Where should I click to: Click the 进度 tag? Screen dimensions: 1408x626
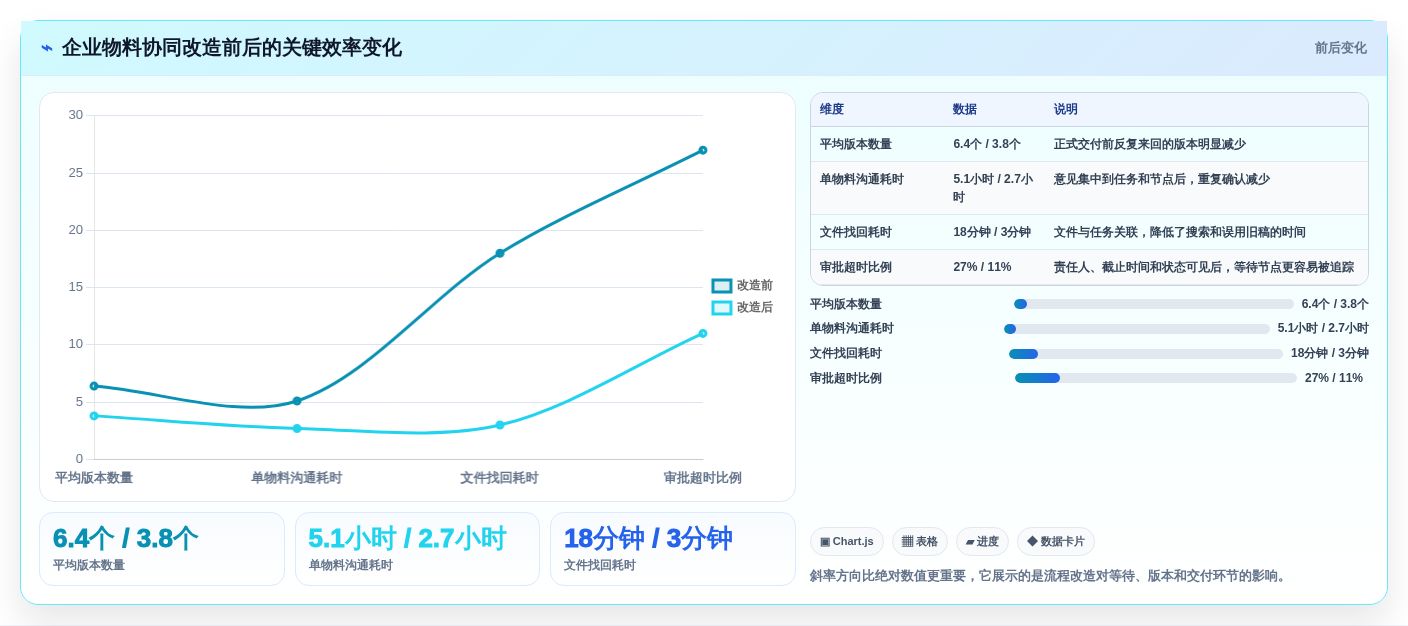click(x=982, y=542)
